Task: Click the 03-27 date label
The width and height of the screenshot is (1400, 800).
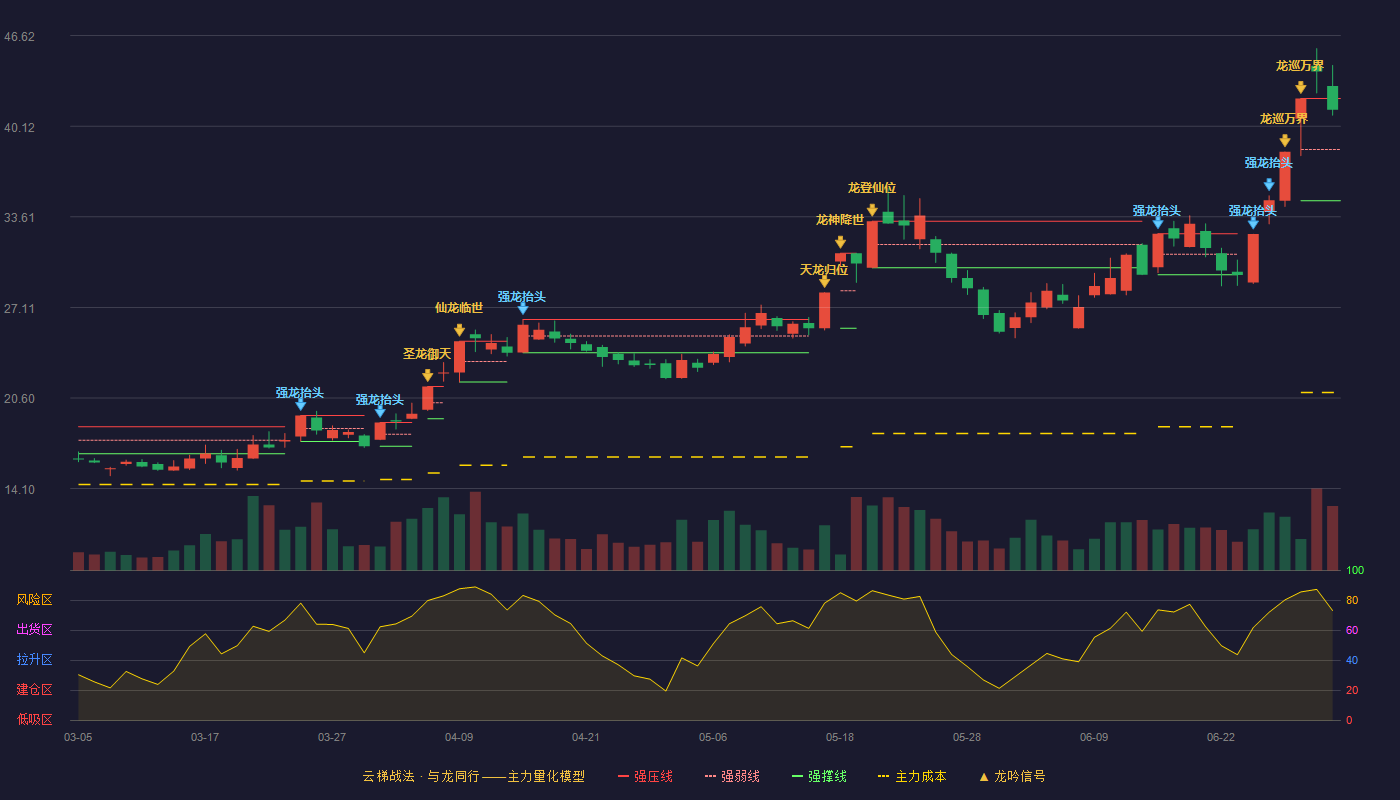Action: pyautogui.click(x=332, y=737)
